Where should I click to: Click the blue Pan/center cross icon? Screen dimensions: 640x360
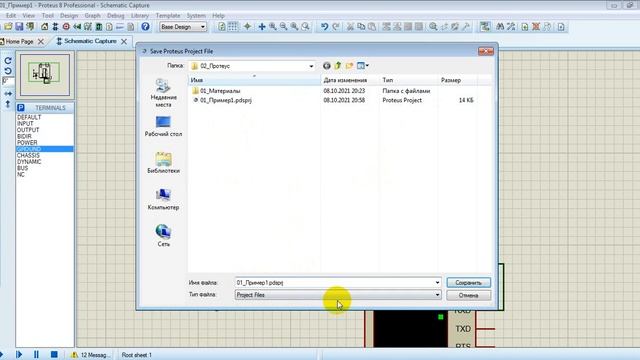pyautogui.click(x=262, y=27)
